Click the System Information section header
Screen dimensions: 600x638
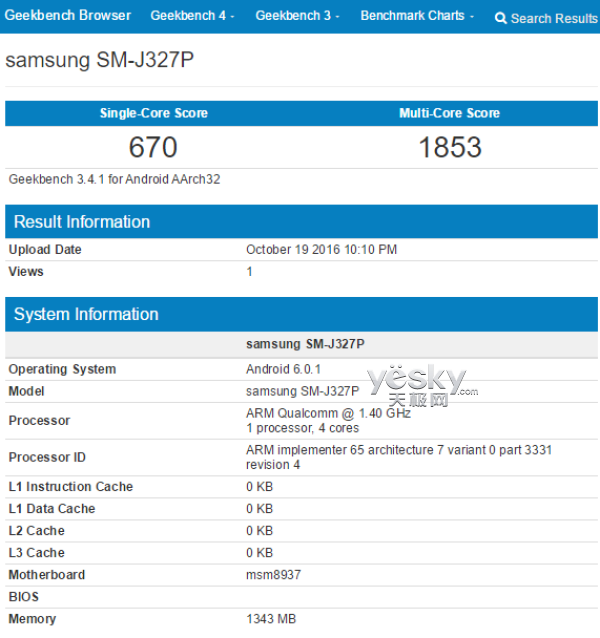click(x=301, y=314)
